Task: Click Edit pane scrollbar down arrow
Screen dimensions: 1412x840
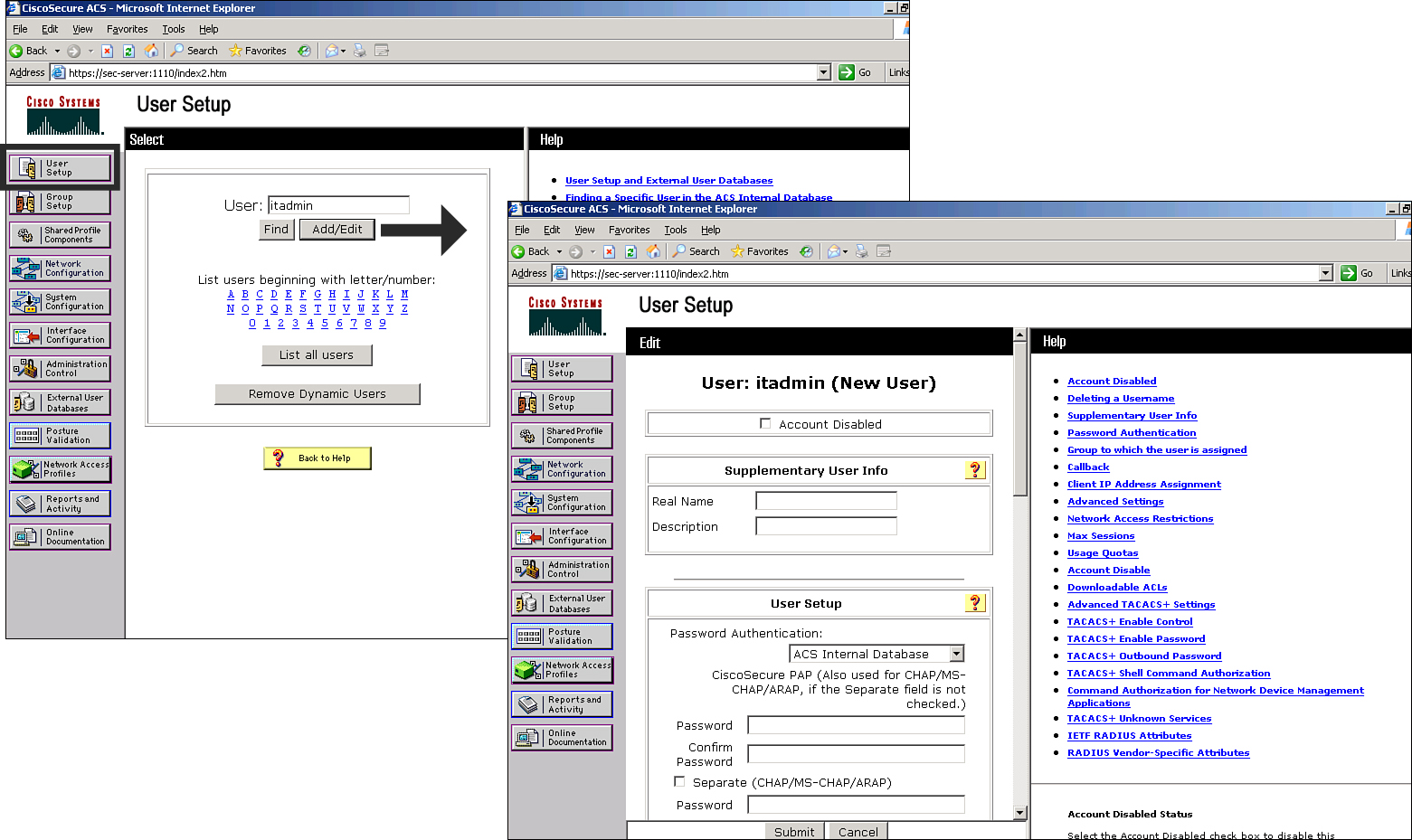Action: pyautogui.click(x=1020, y=813)
